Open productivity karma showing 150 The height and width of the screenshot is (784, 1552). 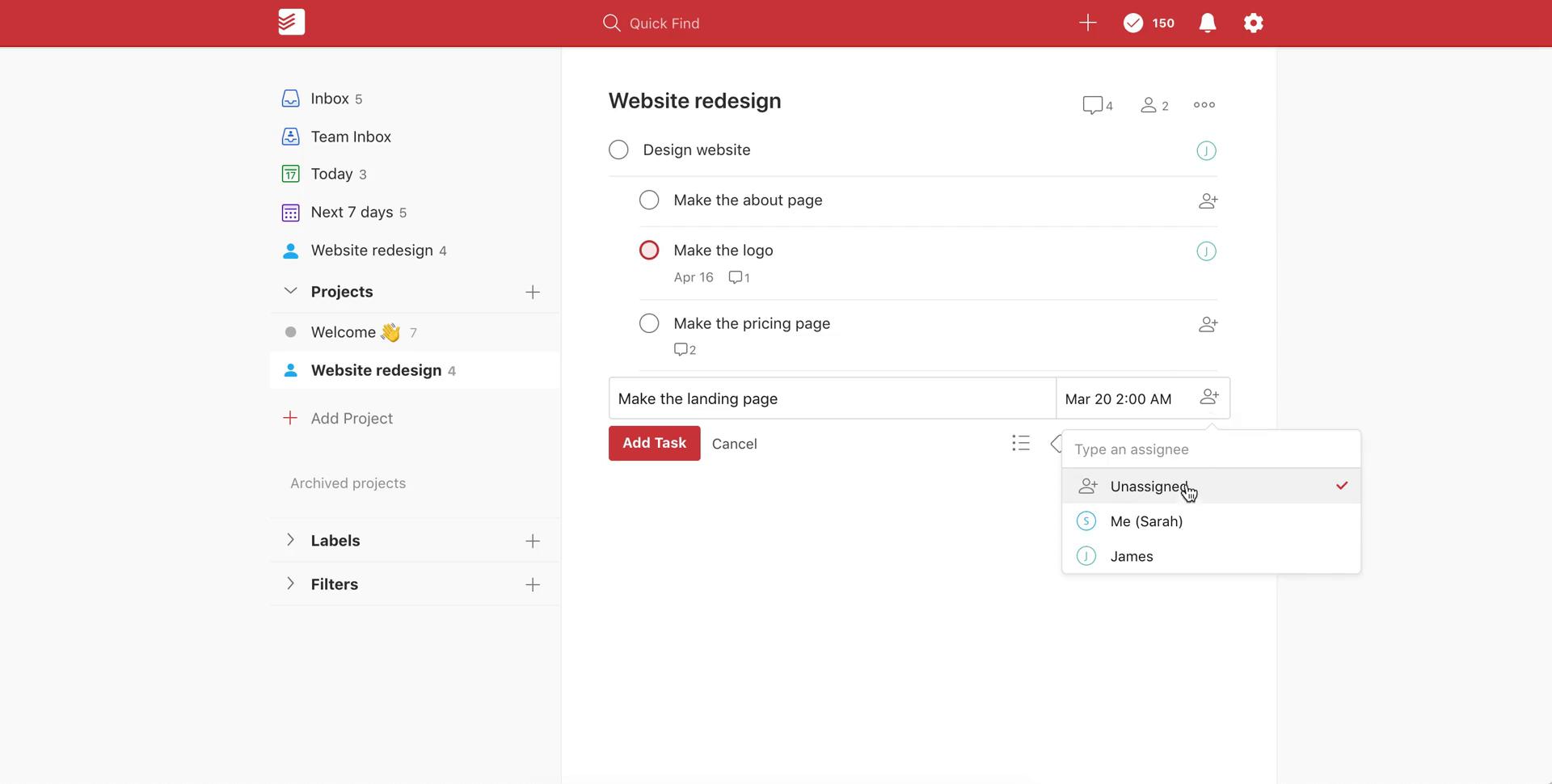pyautogui.click(x=1149, y=23)
